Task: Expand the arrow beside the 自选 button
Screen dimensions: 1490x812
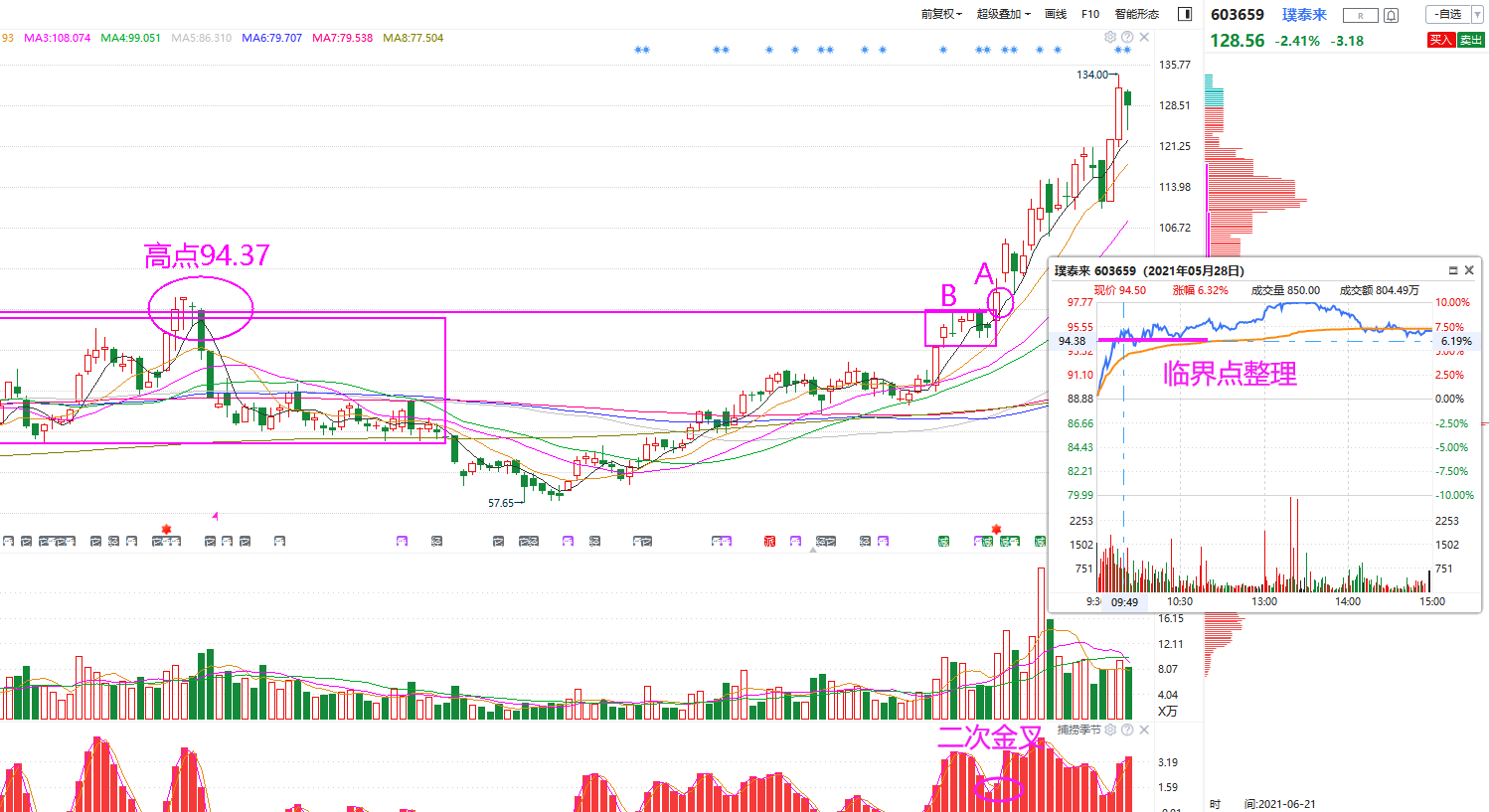Action: (x=1476, y=14)
